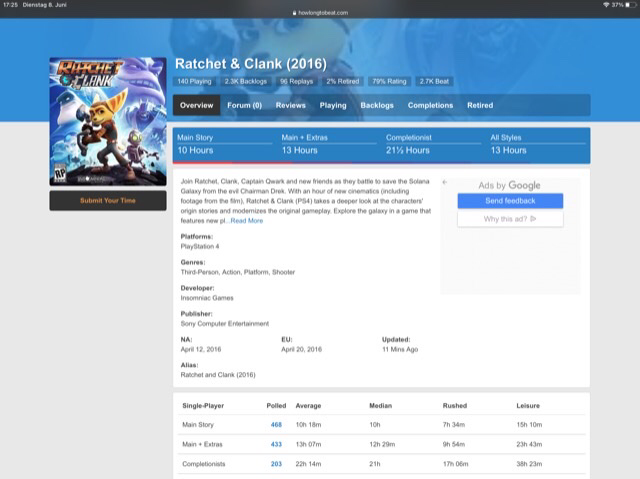The width and height of the screenshot is (640, 479).
Task: Click the 96 Replays stat badge
Action: 296,82
